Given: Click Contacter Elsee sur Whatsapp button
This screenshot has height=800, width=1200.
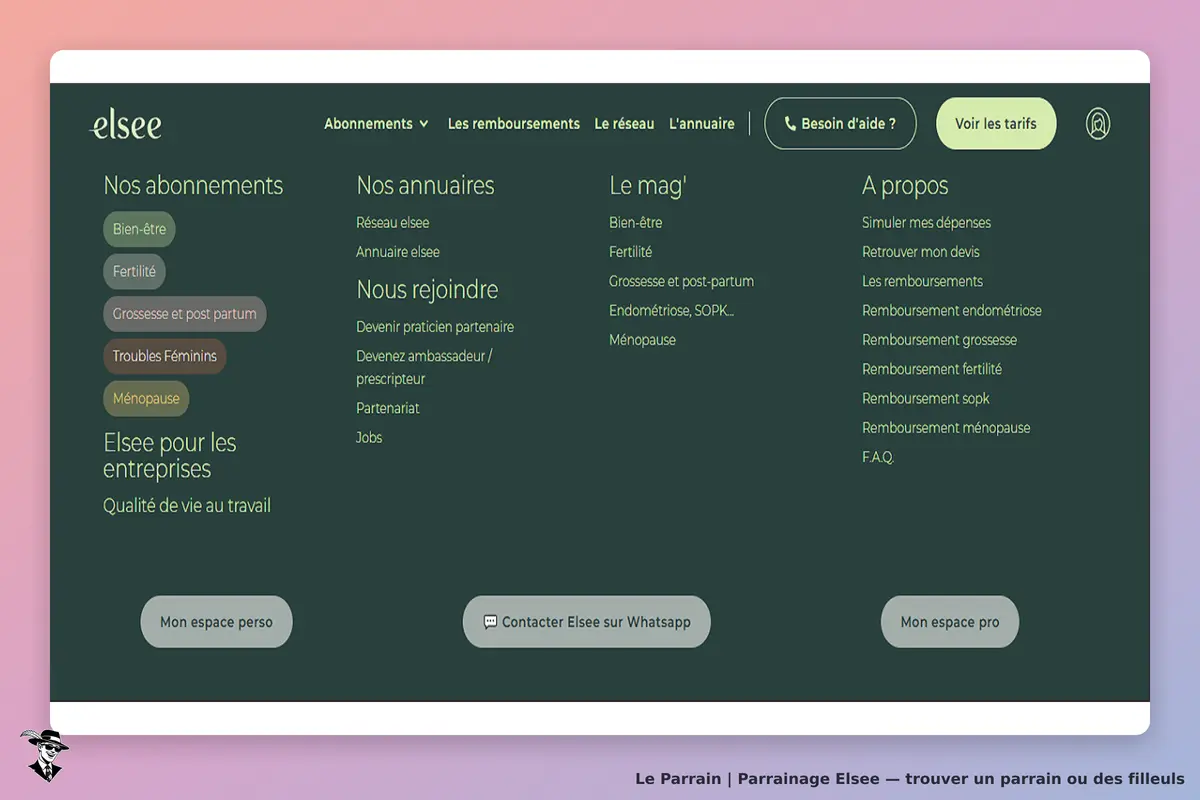Looking at the screenshot, I should pos(587,622).
